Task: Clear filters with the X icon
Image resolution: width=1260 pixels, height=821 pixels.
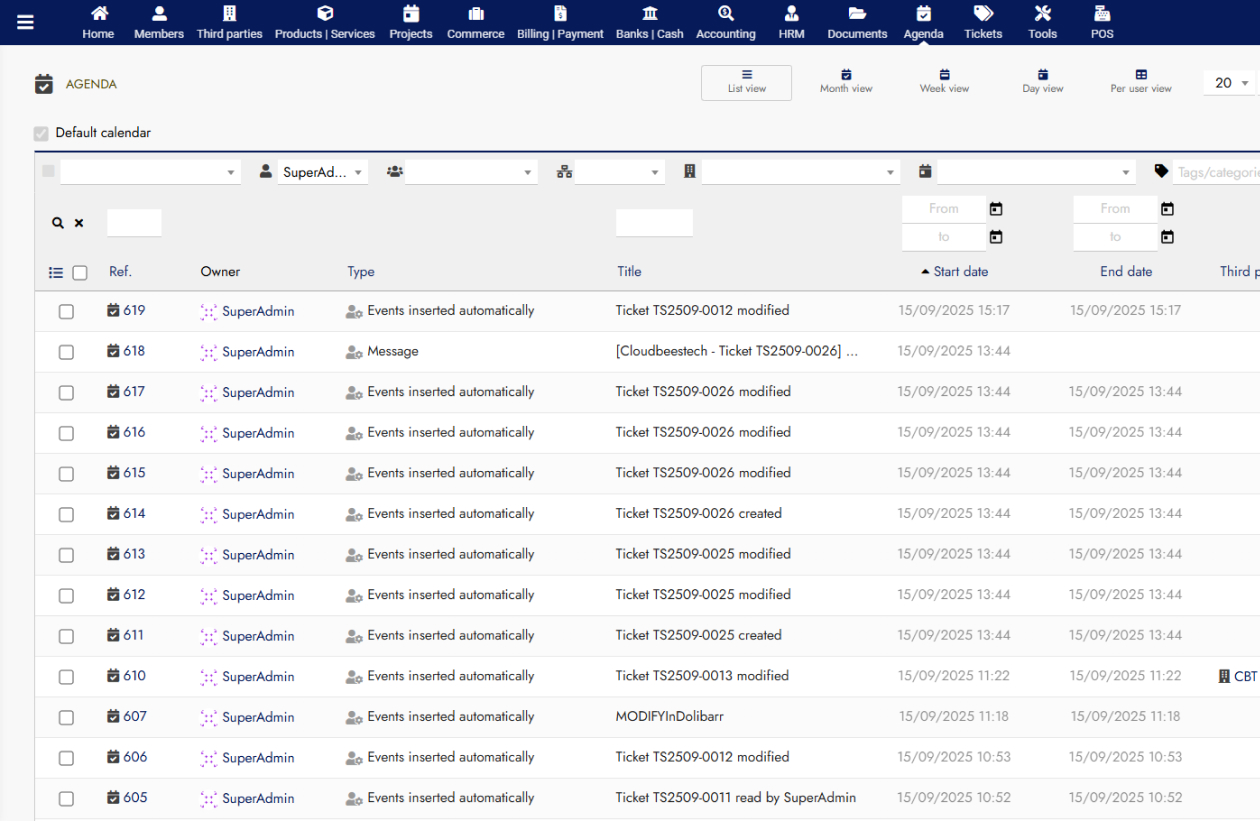Action: pyautogui.click(x=79, y=223)
